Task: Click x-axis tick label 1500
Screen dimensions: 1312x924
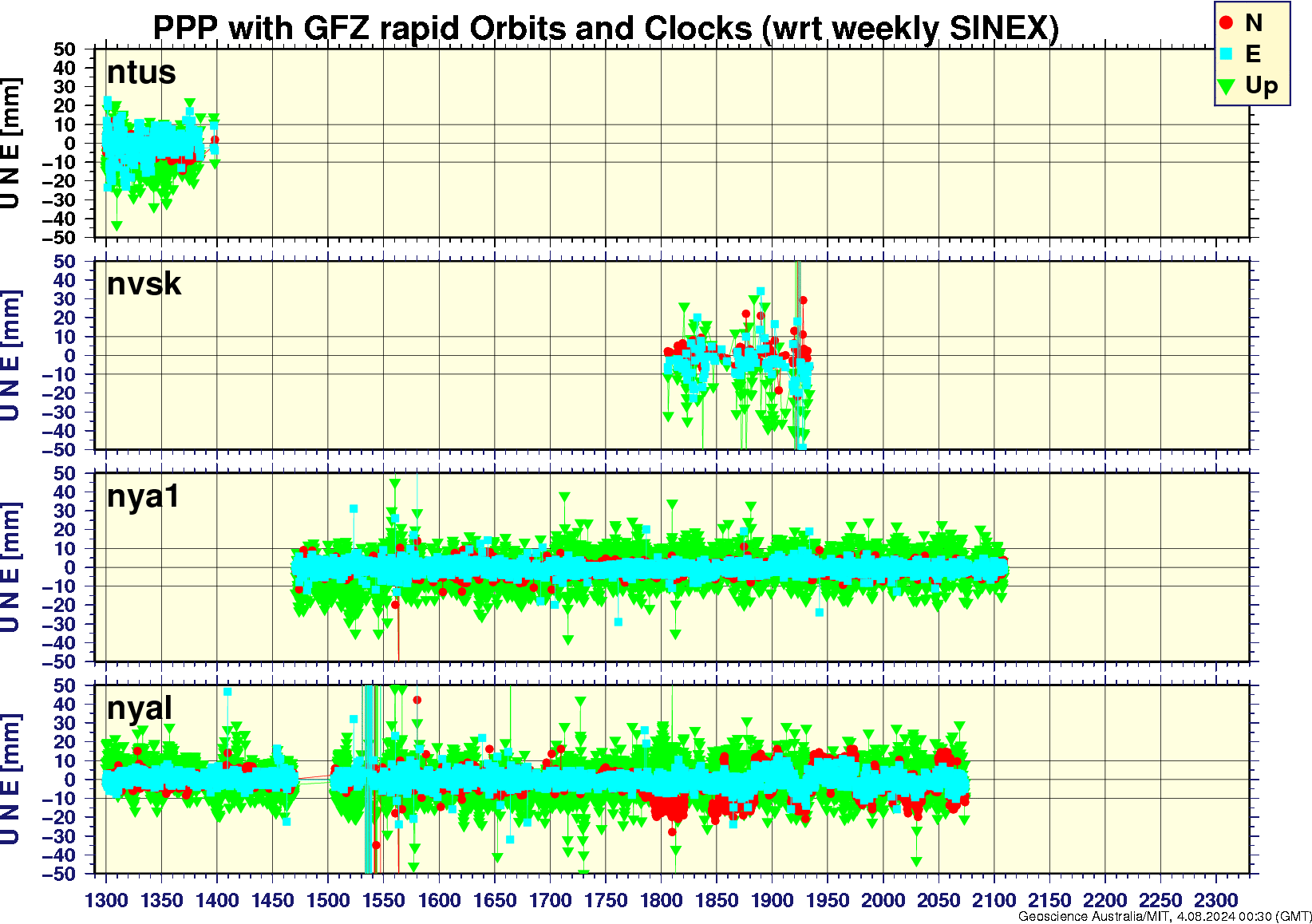Action: coord(328,900)
